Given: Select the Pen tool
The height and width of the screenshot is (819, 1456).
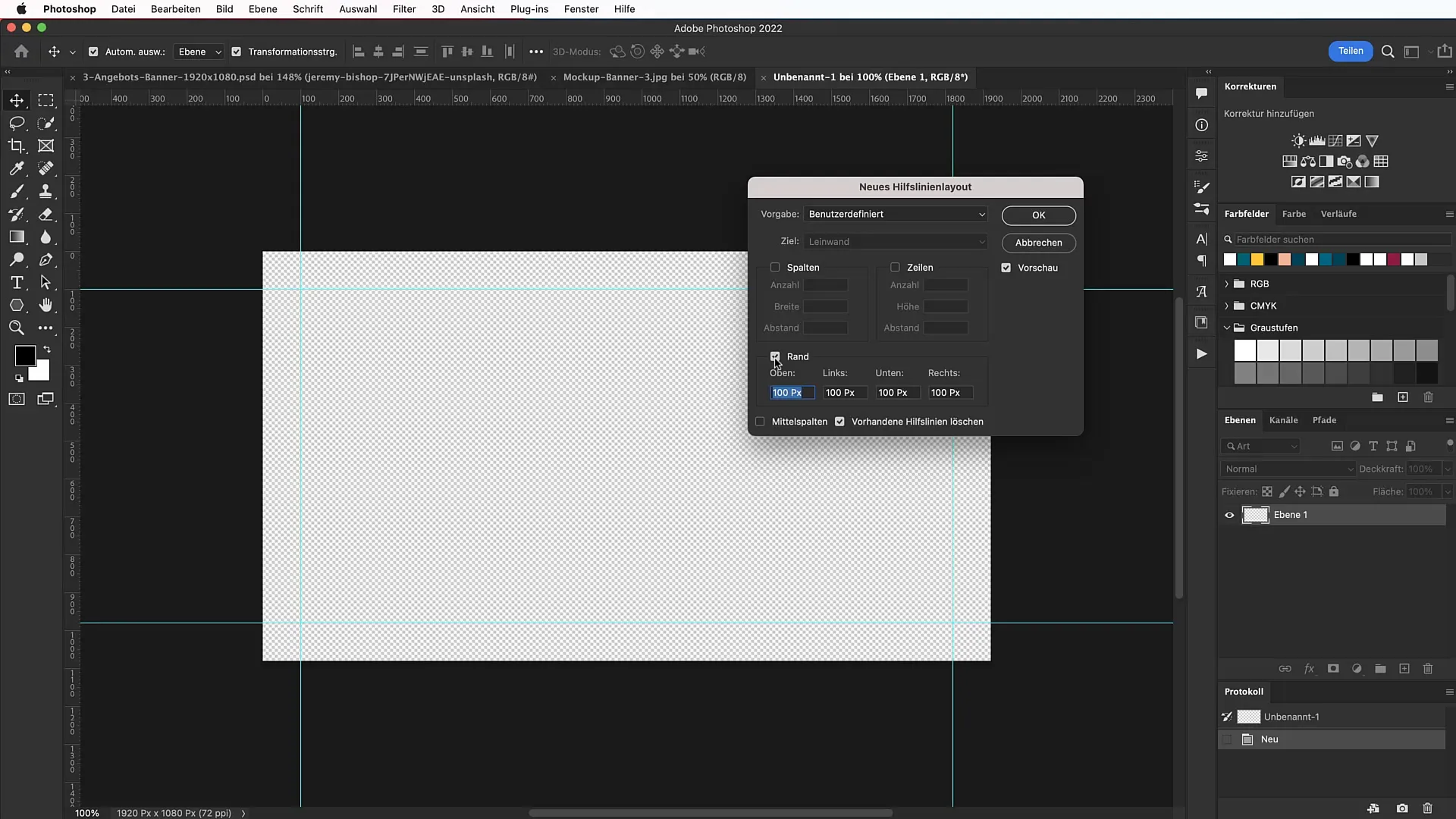Looking at the screenshot, I should pos(46,259).
